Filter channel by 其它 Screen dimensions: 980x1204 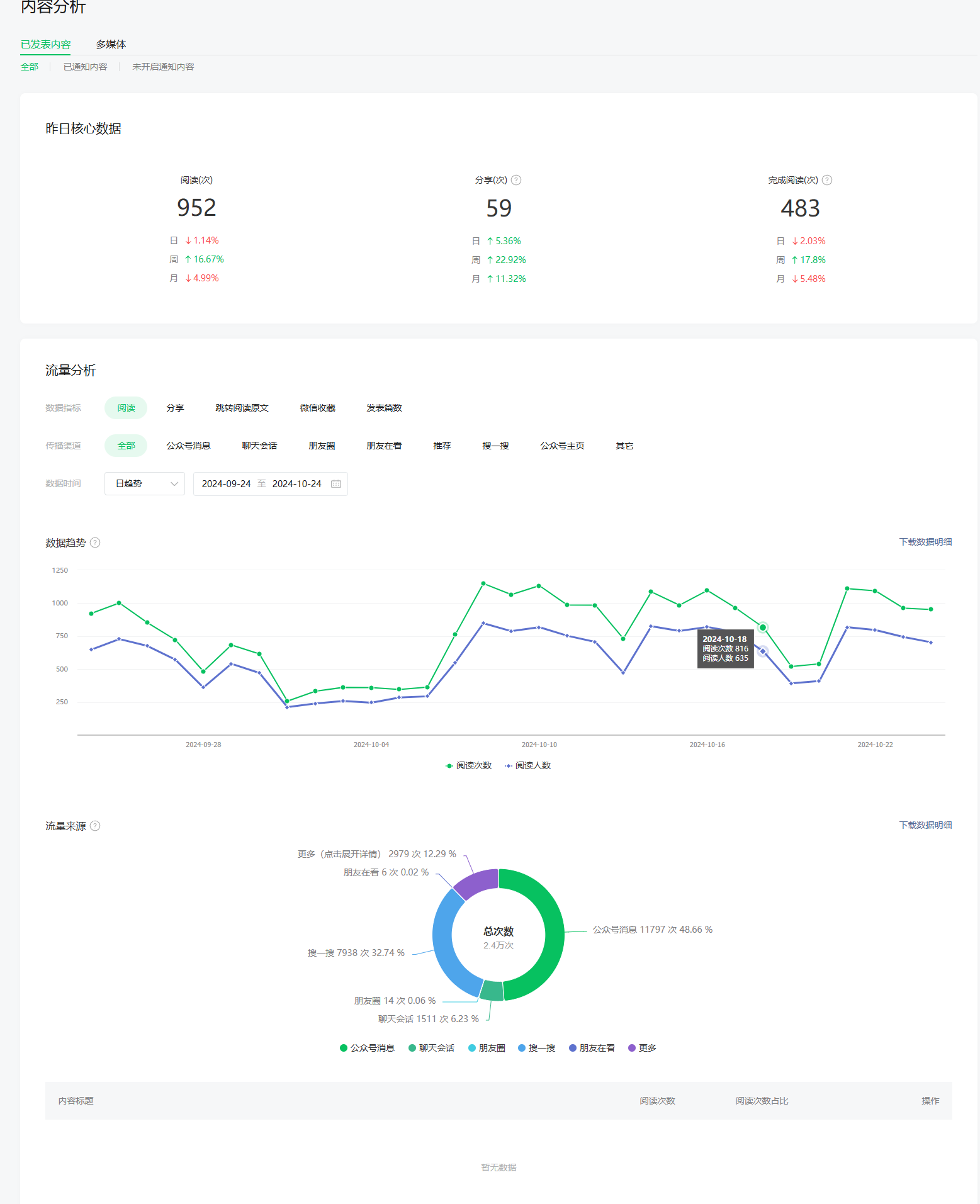click(624, 446)
